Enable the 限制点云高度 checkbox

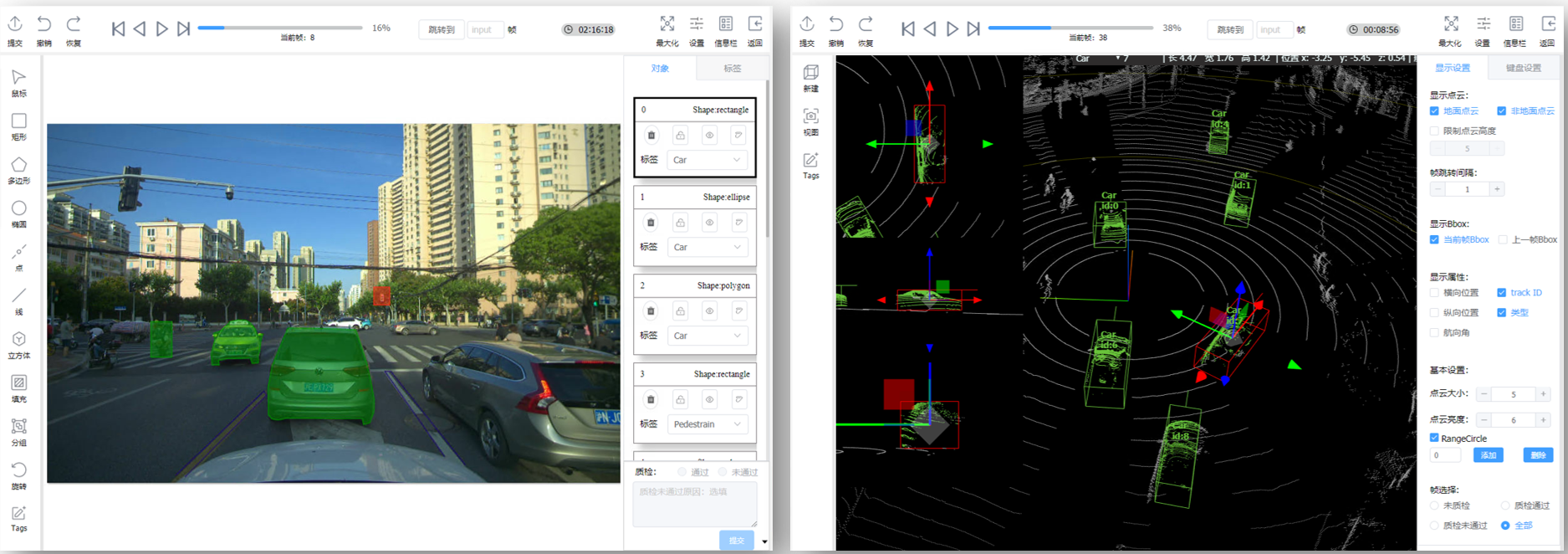click(1434, 131)
